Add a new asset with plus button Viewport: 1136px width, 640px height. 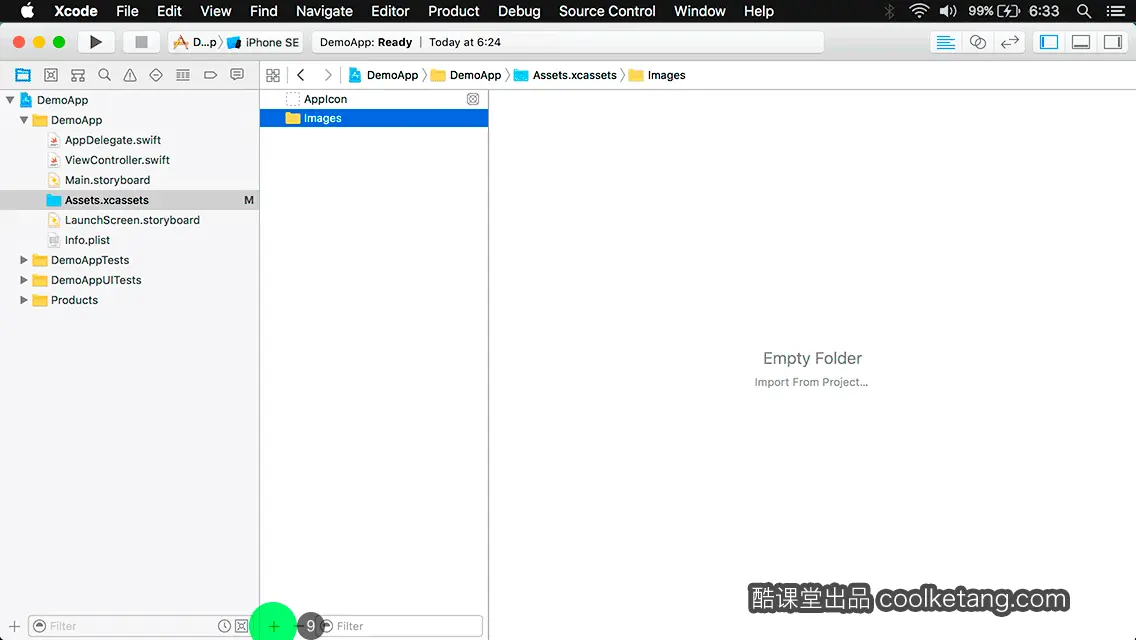(274, 626)
